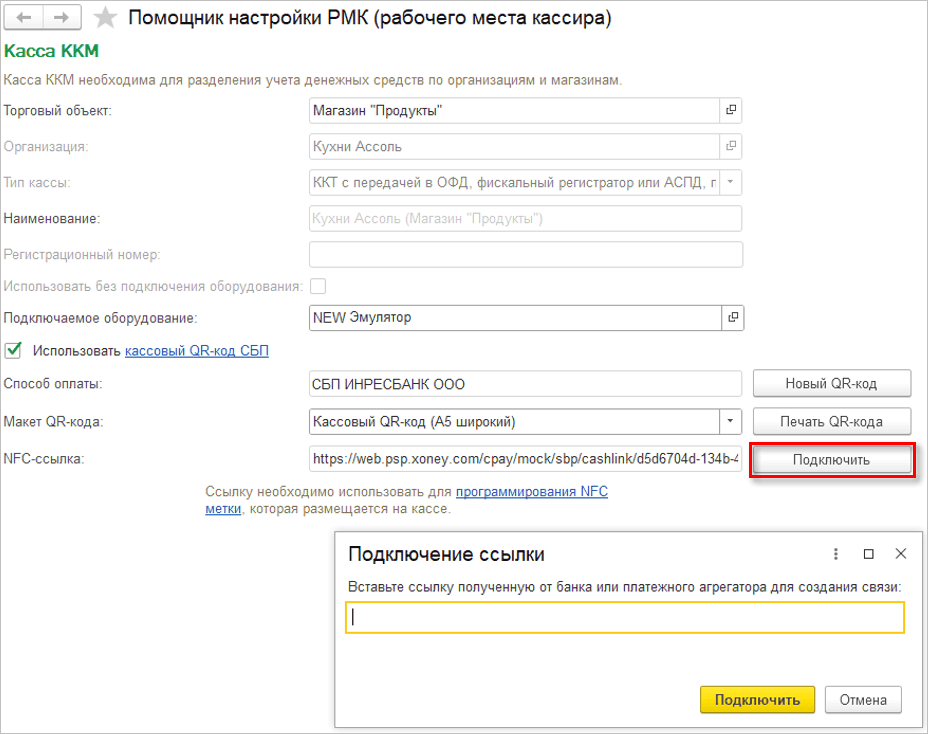This screenshot has height=734, width=928.
Task: Open the dialog's three-dot options menu
Action: 836,554
